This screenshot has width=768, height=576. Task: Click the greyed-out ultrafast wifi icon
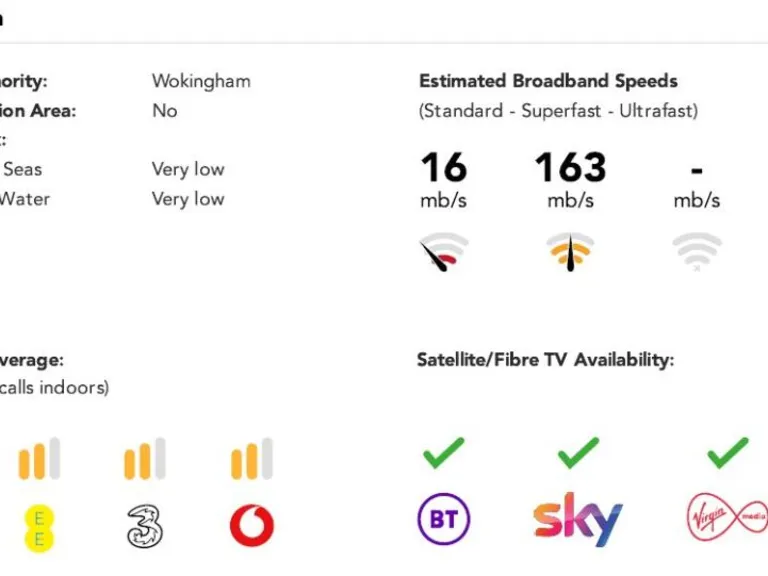[x=697, y=252]
